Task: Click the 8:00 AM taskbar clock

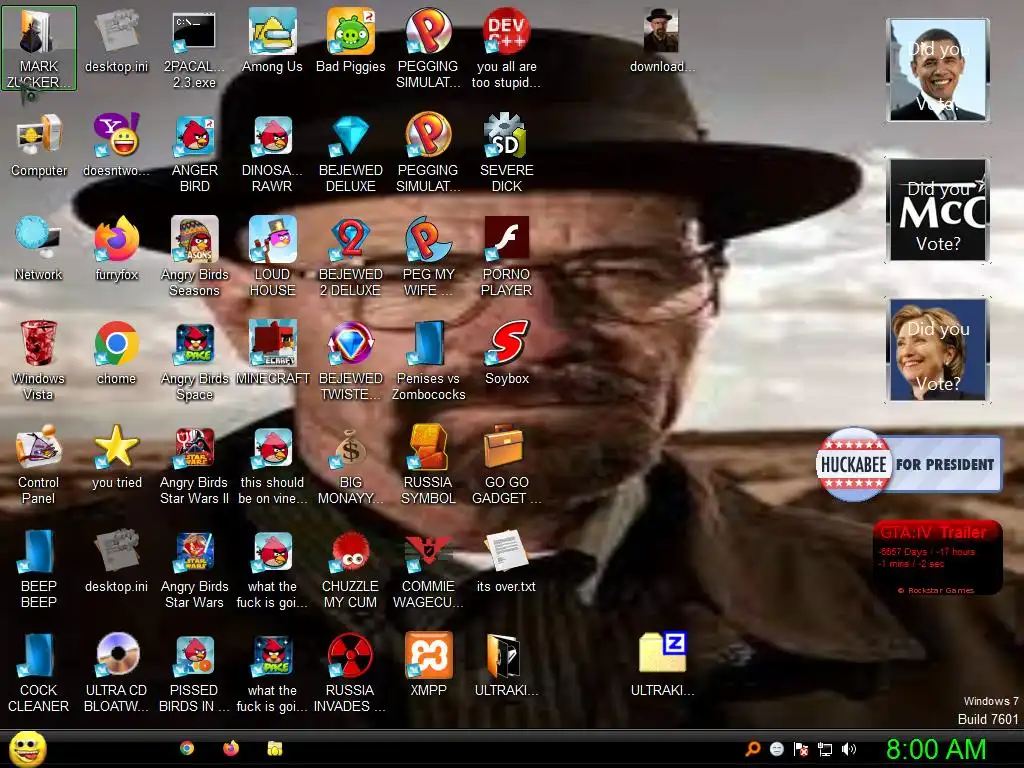Action: (x=936, y=749)
